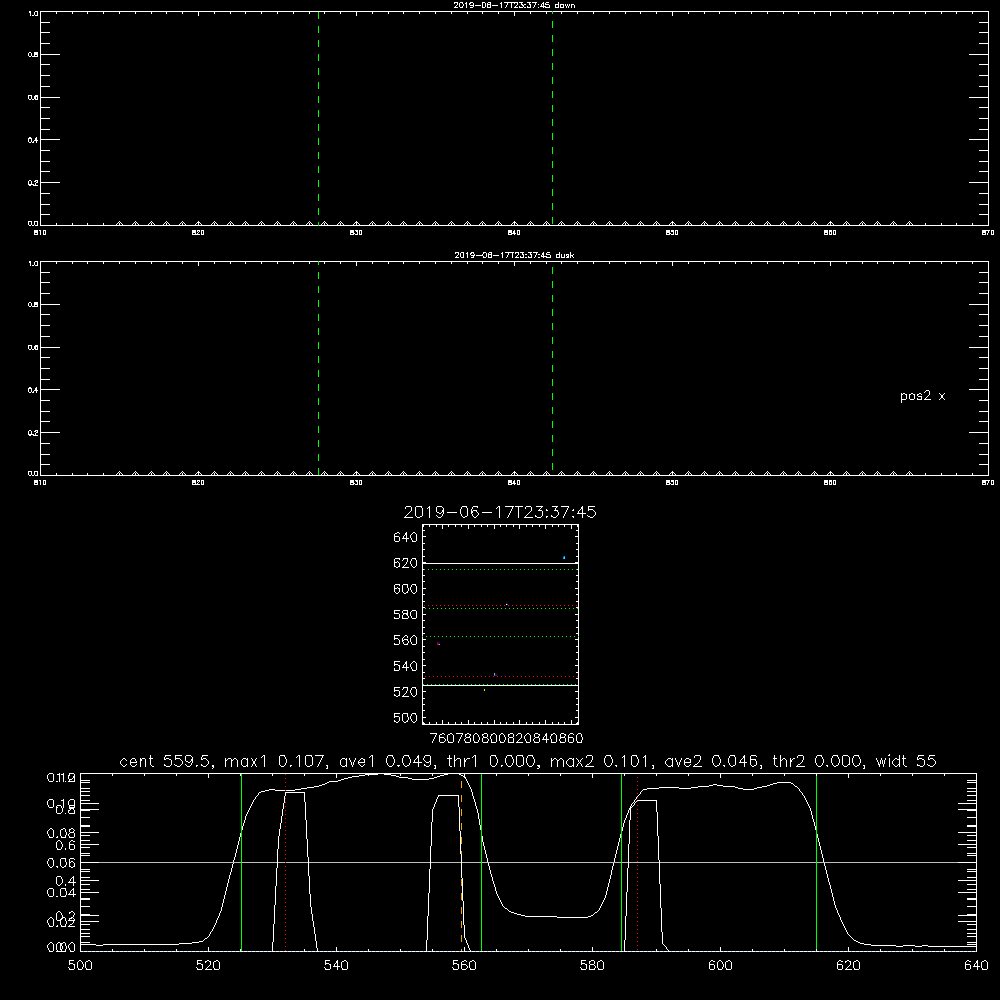The width and height of the screenshot is (1000, 1000).
Task: Click the 580 label on bottom plot x-axis
Action: pyautogui.click(x=592, y=966)
